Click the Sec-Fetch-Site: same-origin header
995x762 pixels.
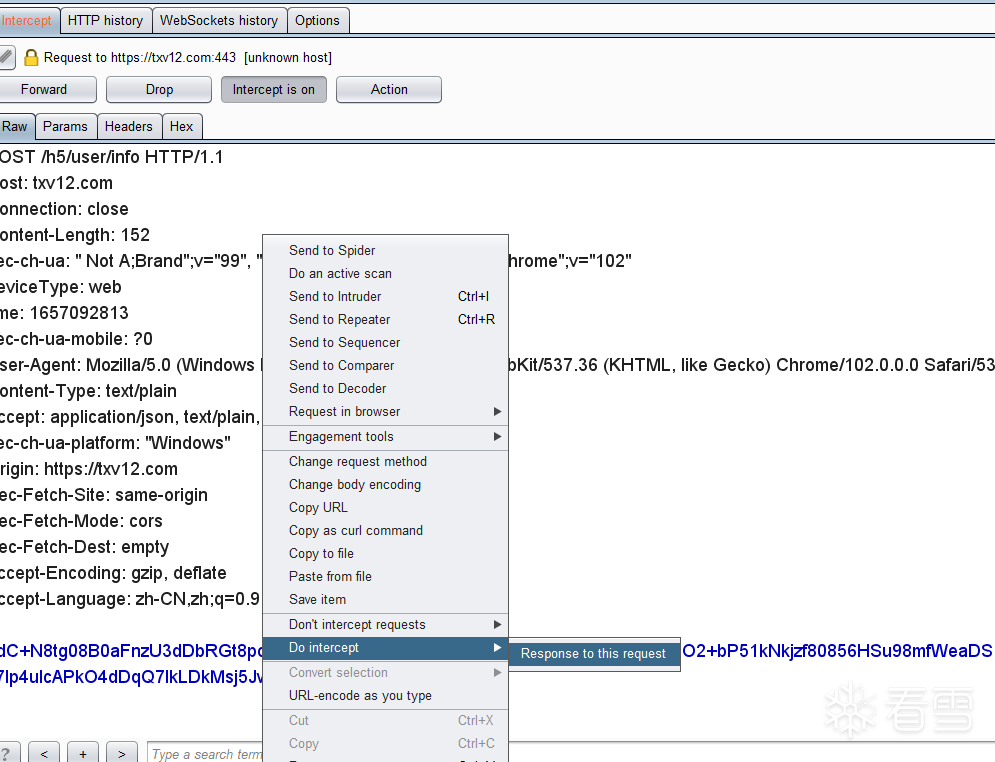pyautogui.click(x=104, y=495)
